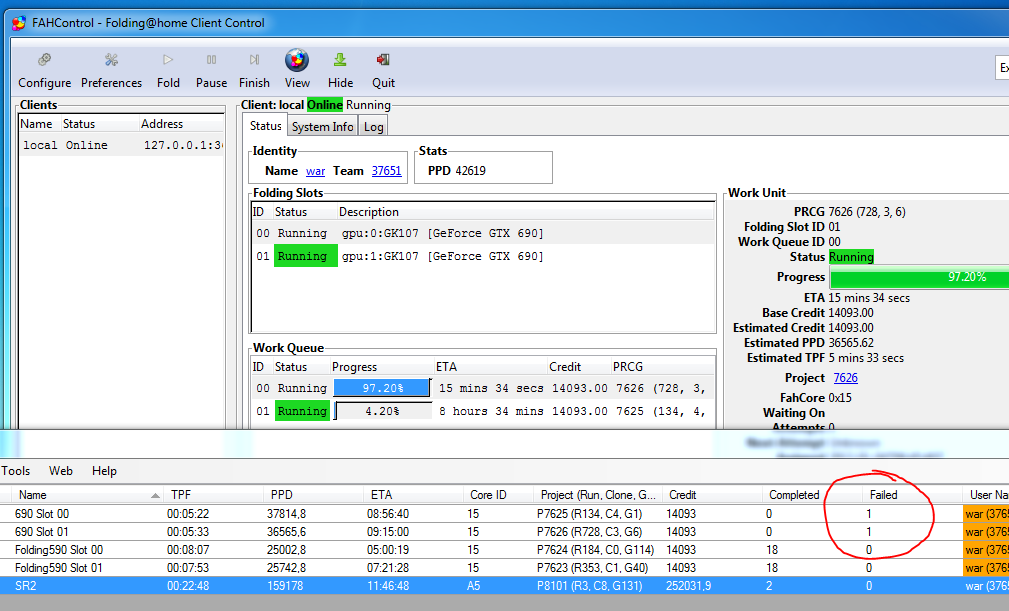Open the Web menu

pos(60,471)
